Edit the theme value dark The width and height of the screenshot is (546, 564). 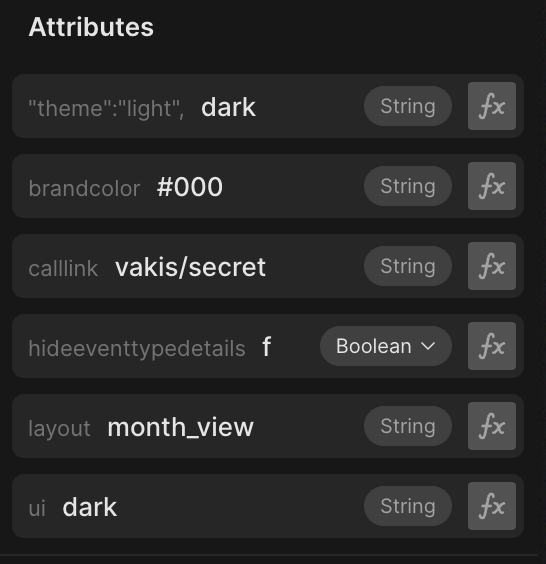[228, 107]
